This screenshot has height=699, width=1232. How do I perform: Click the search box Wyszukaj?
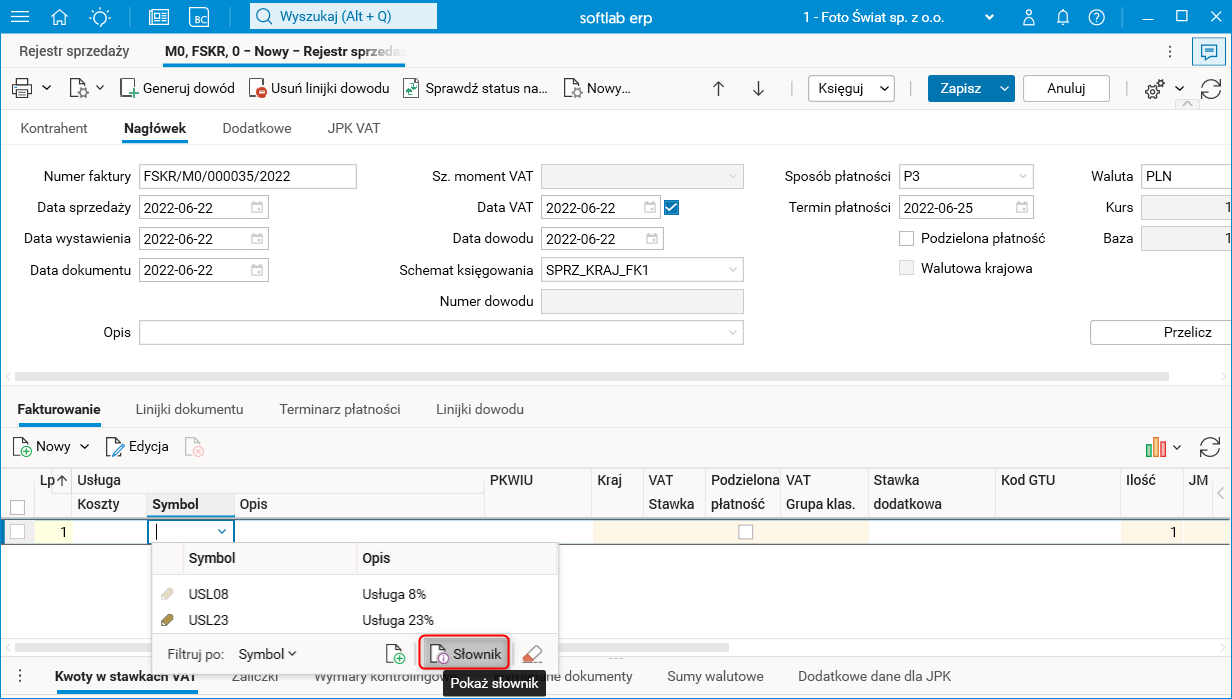click(343, 17)
